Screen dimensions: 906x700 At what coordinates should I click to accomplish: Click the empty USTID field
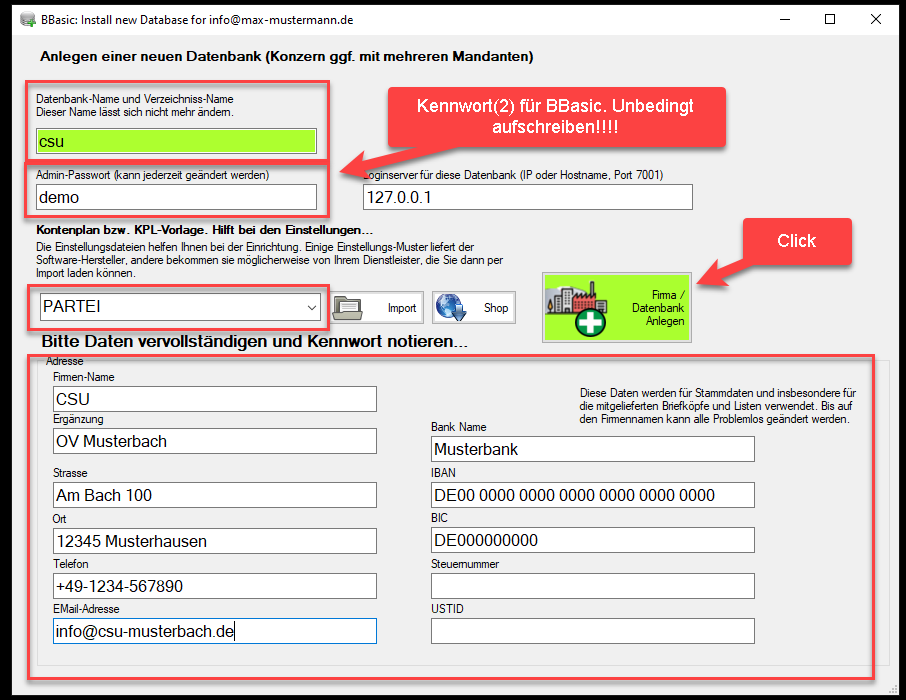click(592, 631)
